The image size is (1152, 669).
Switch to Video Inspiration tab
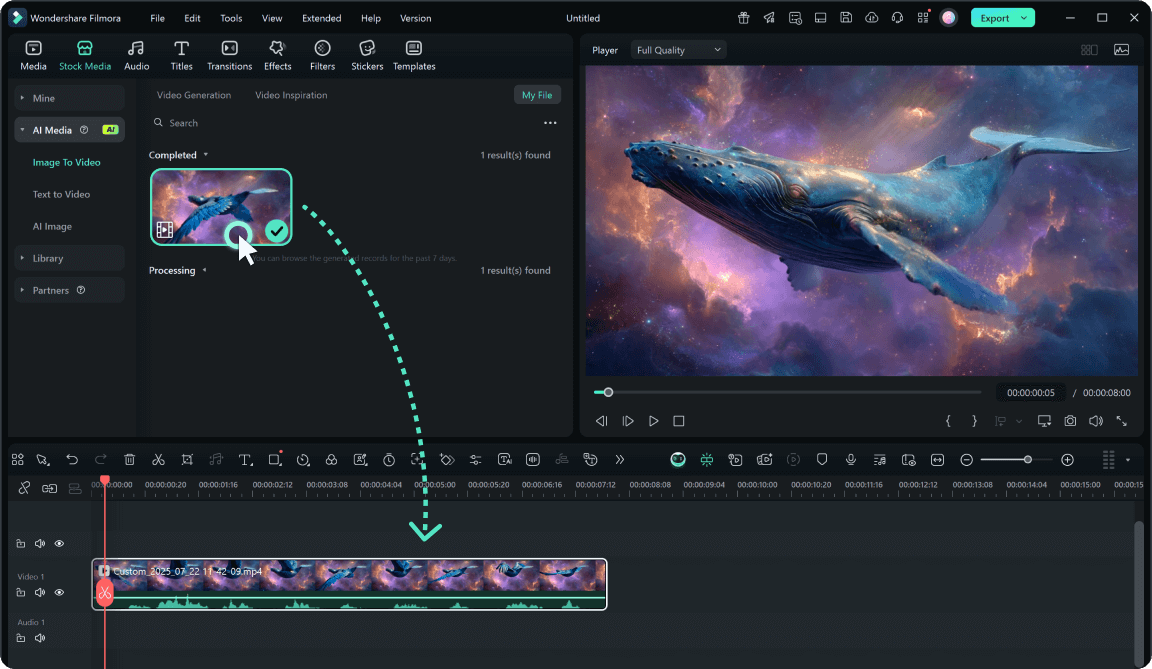(x=291, y=95)
